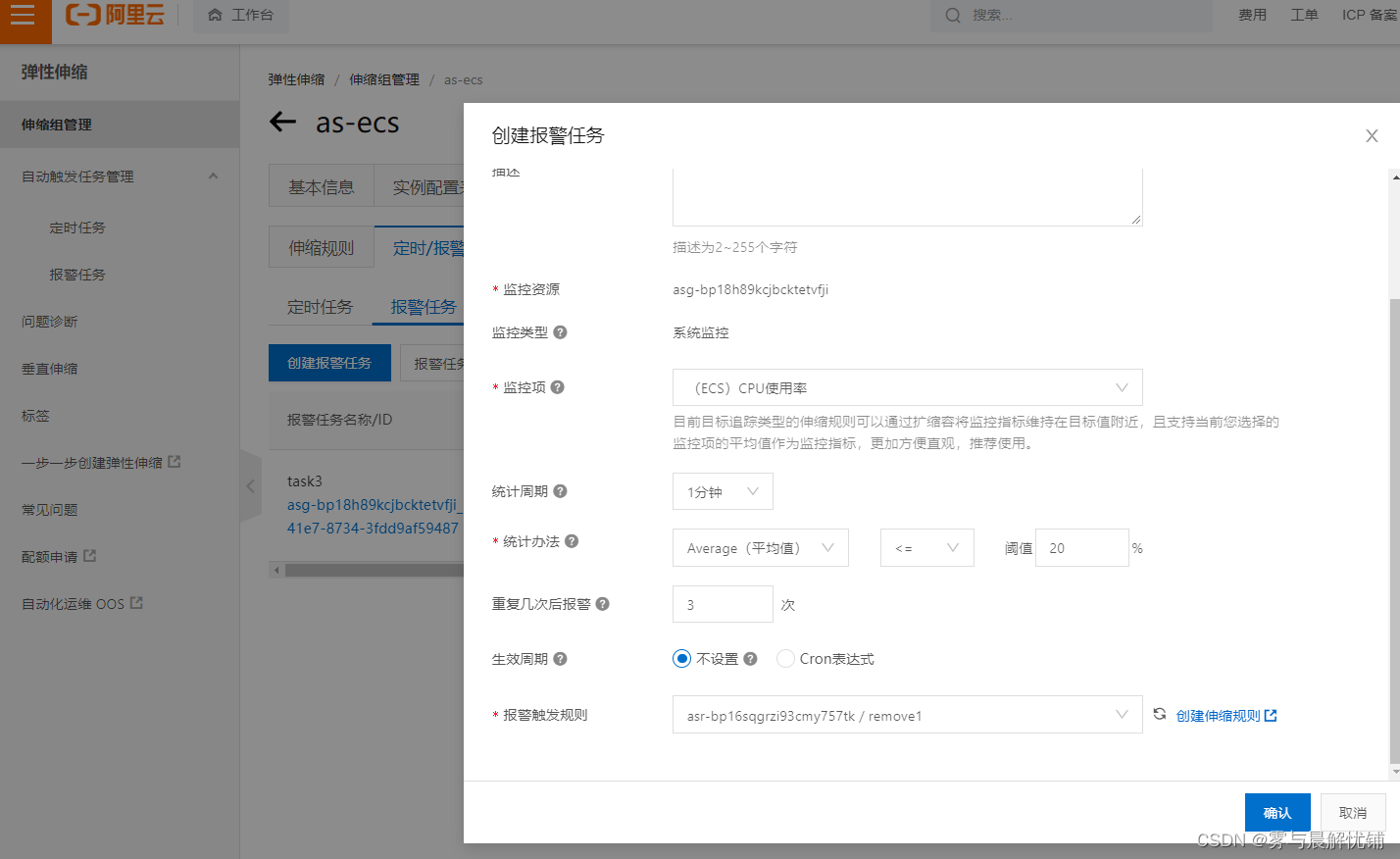Viewport: 1400px width, 859px height.
Task: Click the dialog scrollbar down arrow
Action: [x=1395, y=773]
